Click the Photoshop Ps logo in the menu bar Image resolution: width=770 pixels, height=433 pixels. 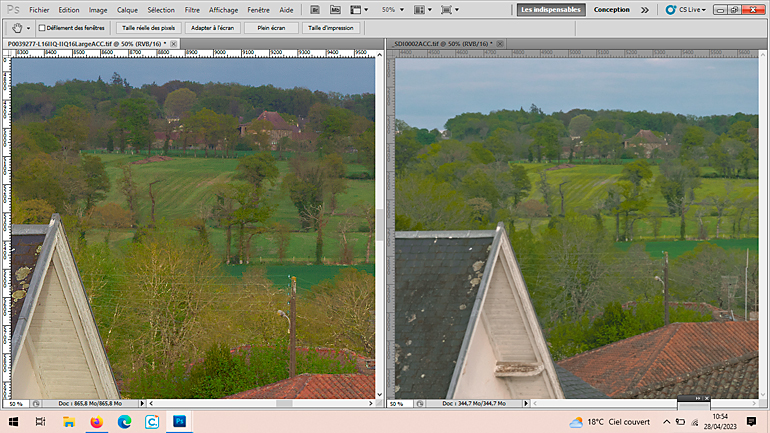pos(13,10)
